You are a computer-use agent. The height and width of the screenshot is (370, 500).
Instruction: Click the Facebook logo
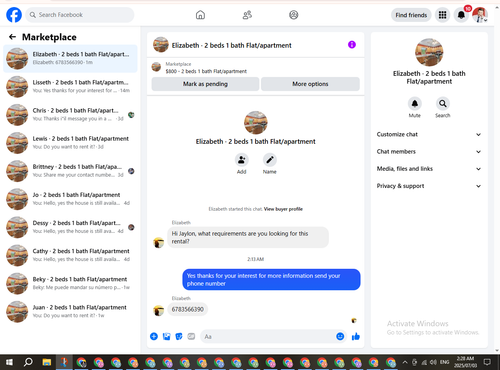coord(14,15)
